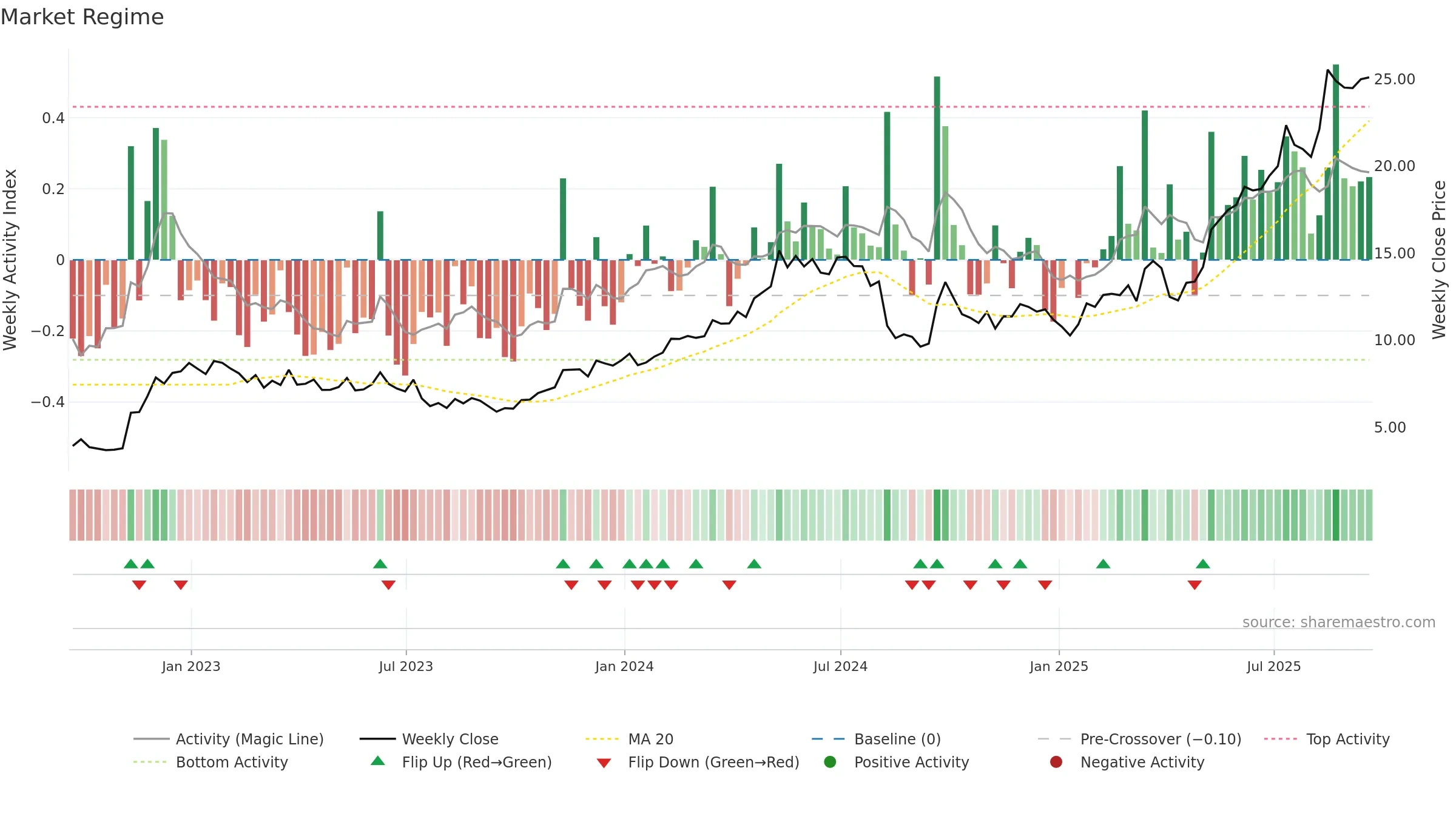The width and height of the screenshot is (1456, 819).
Task: Click the tall green bar above Top Activity in Sep 2024
Action: click(x=937, y=168)
